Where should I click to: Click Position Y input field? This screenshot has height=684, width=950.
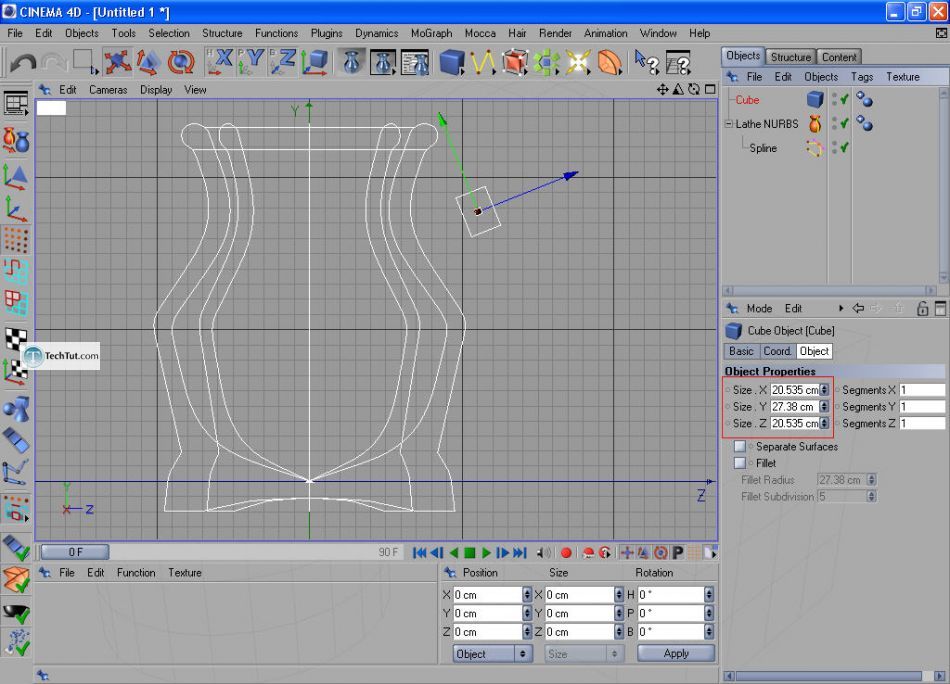pos(488,614)
